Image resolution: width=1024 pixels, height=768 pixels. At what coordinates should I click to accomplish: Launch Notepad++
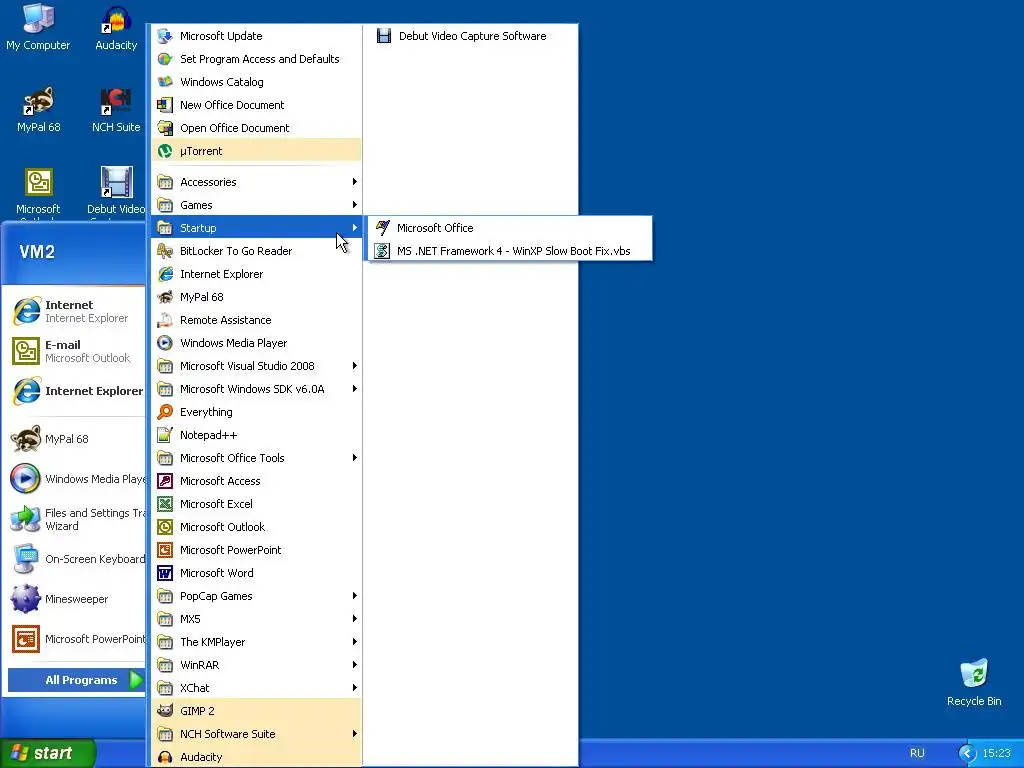click(x=256, y=435)
